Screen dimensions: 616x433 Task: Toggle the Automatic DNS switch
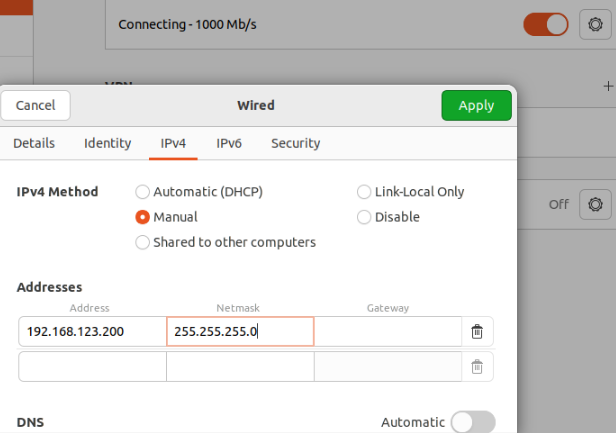click(x=472, y=423)
